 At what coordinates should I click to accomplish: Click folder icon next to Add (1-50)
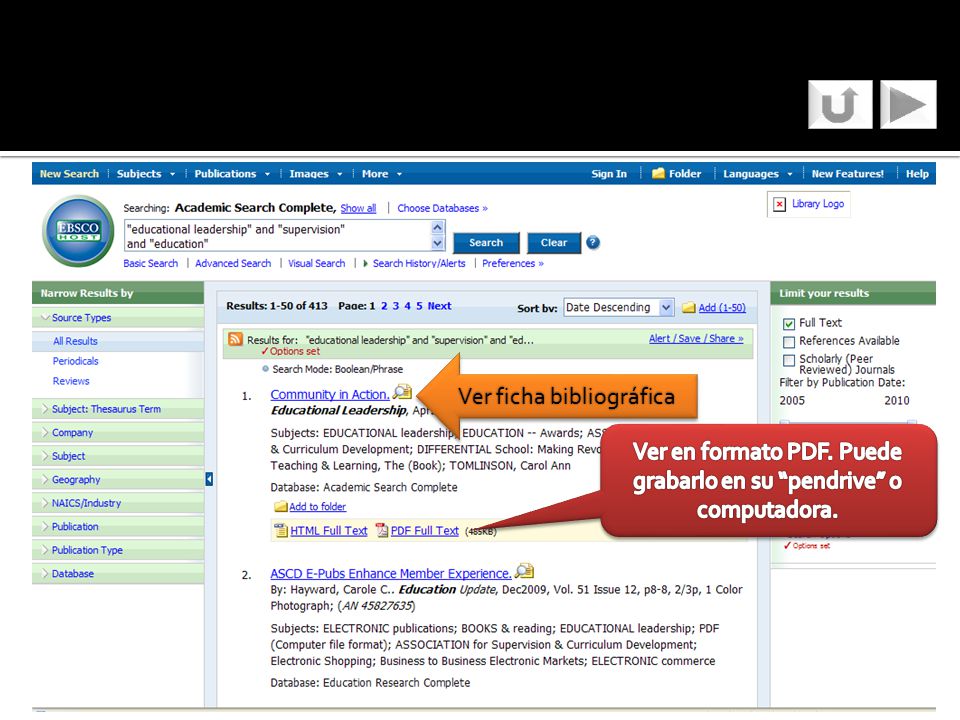(x=689, y=307)
